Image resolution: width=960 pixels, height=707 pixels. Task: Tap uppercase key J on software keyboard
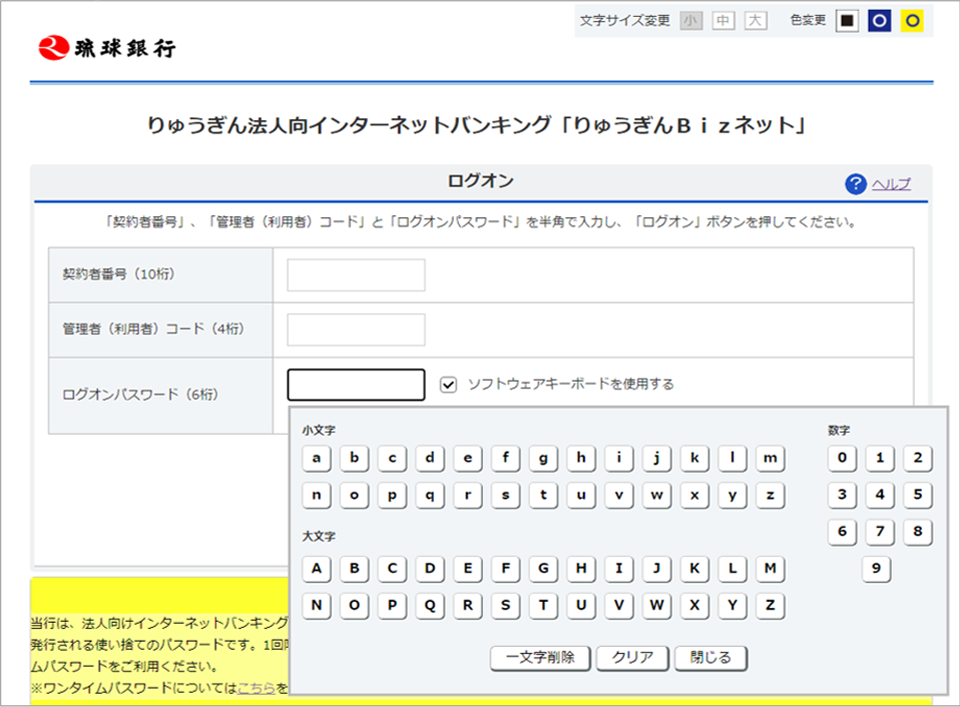657,569
